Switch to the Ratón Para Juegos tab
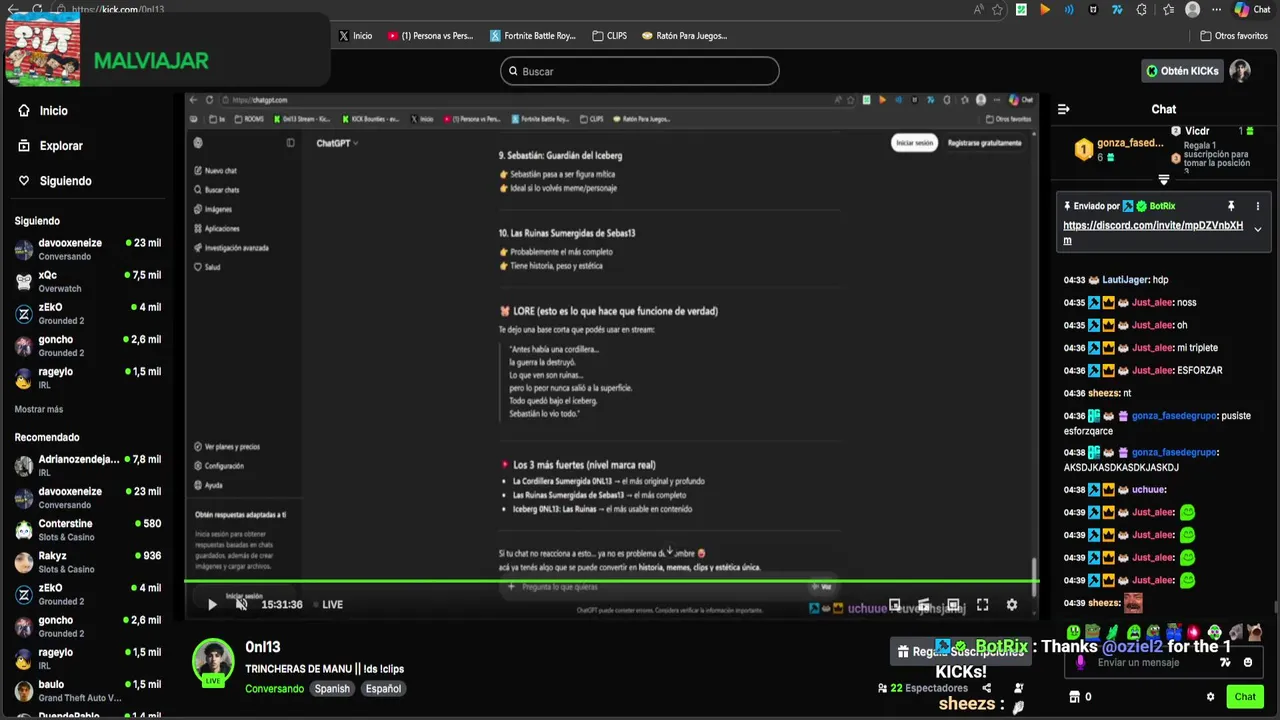The width and height of the screenshot is (1280, 720). [685, 35]
